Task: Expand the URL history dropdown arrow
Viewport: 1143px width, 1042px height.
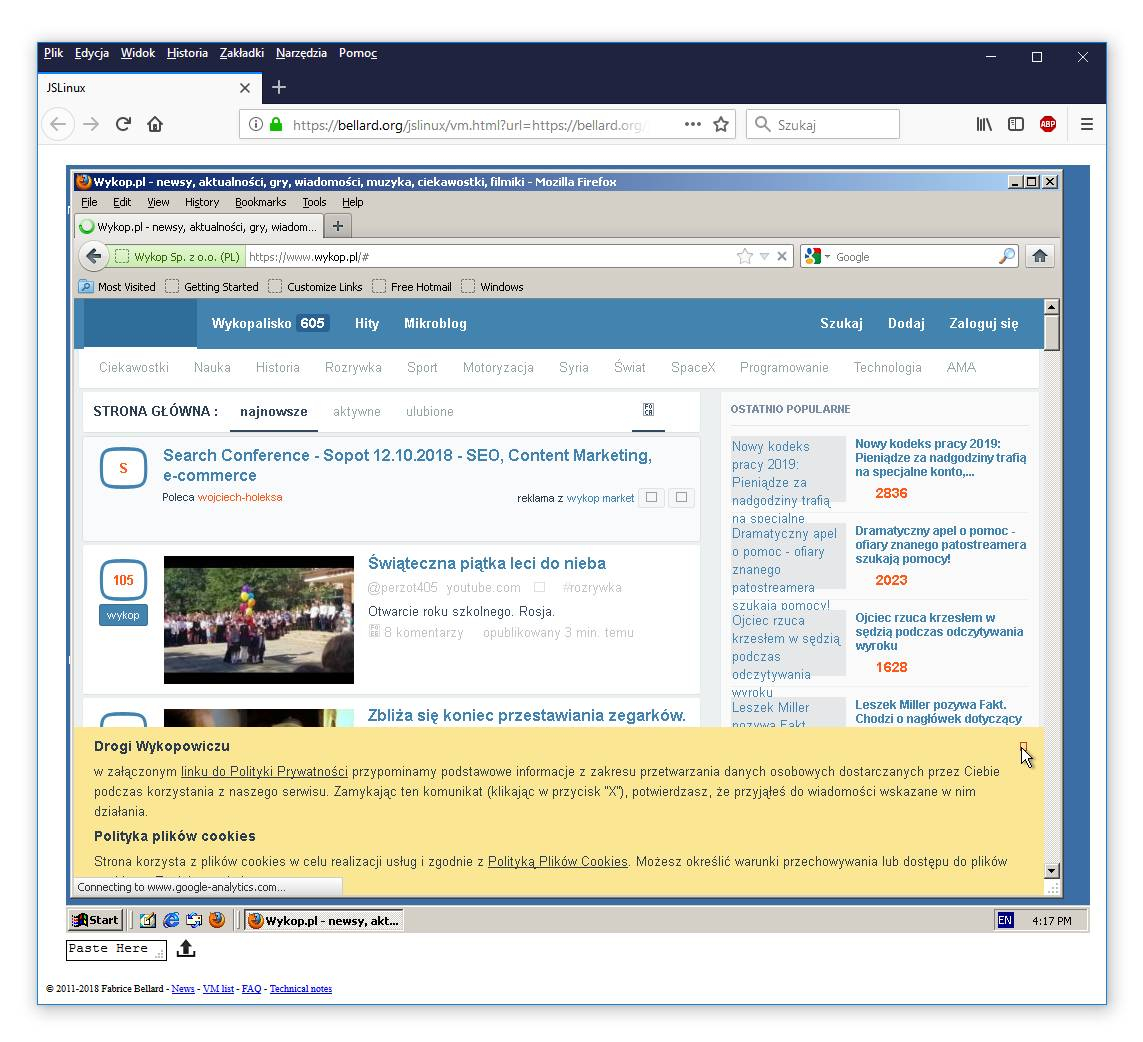Action: click(x=764, y=257)
